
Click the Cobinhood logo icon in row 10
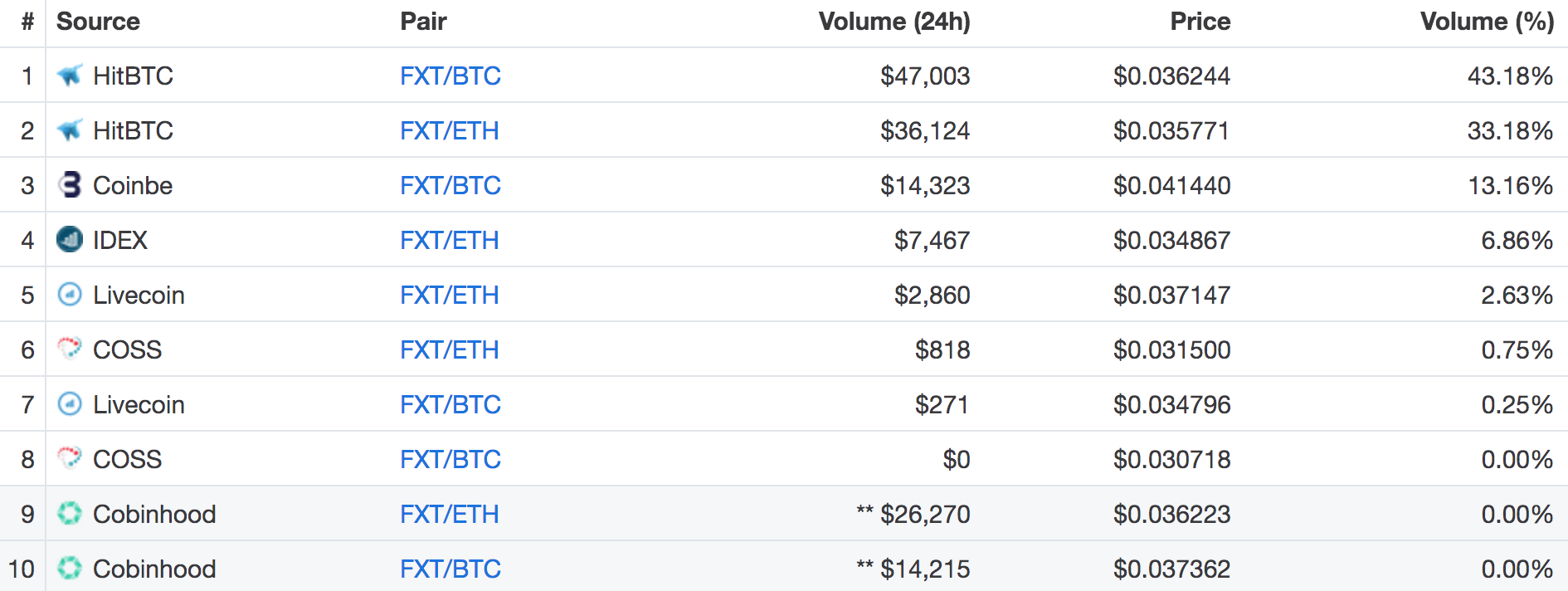70,569
